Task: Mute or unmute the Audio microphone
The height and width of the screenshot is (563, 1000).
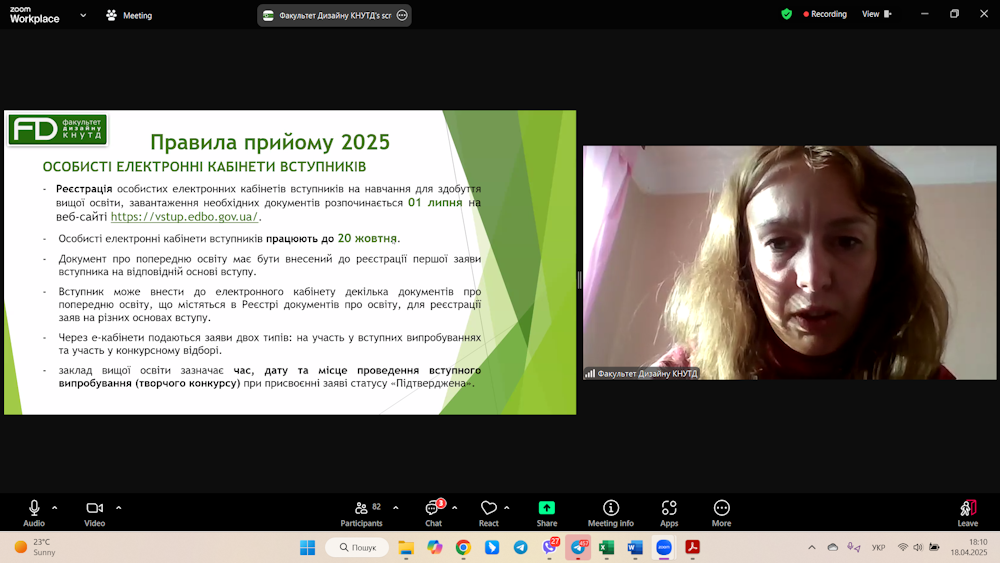Action: [34, 513]
